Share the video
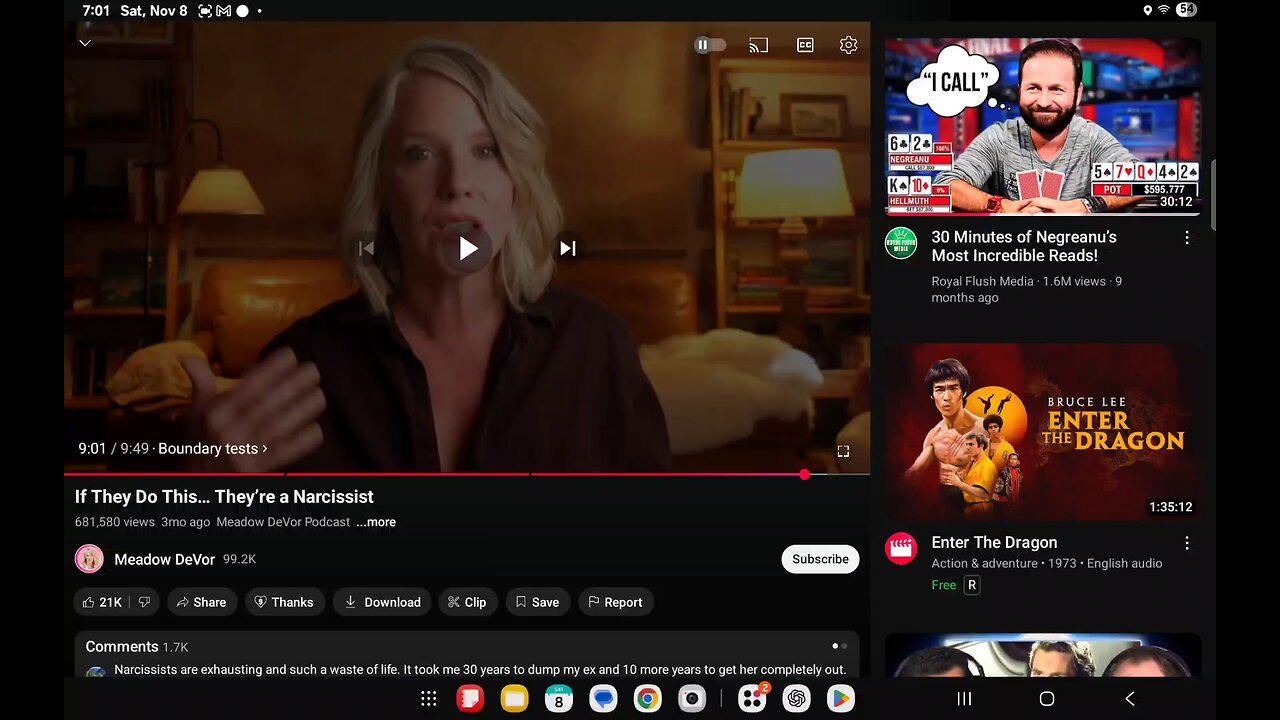 pyautogui.click(x=201, y=602)
